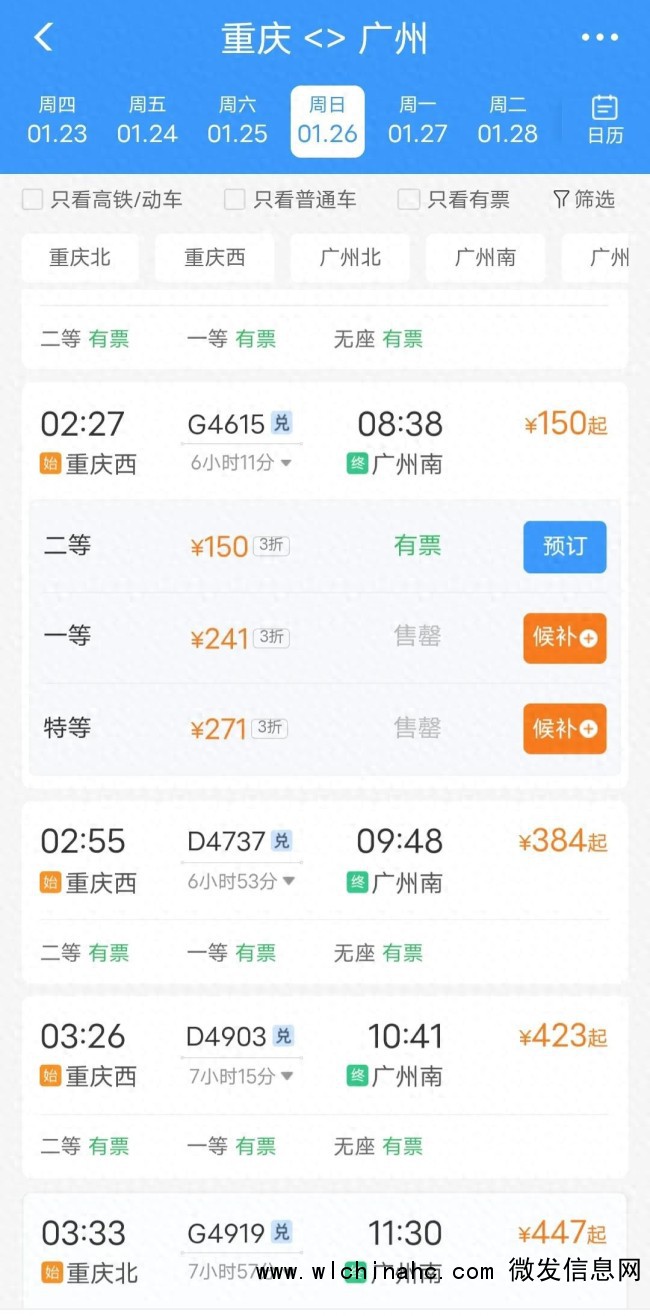650x1316 pixels.
Task: Tap 候补+ for the sold-out first class seat
Action: pos(564,637)
